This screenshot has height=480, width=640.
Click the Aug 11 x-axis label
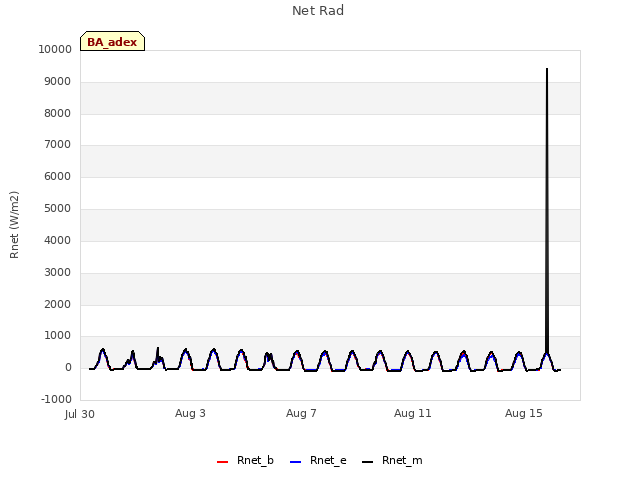click(413, 413)
